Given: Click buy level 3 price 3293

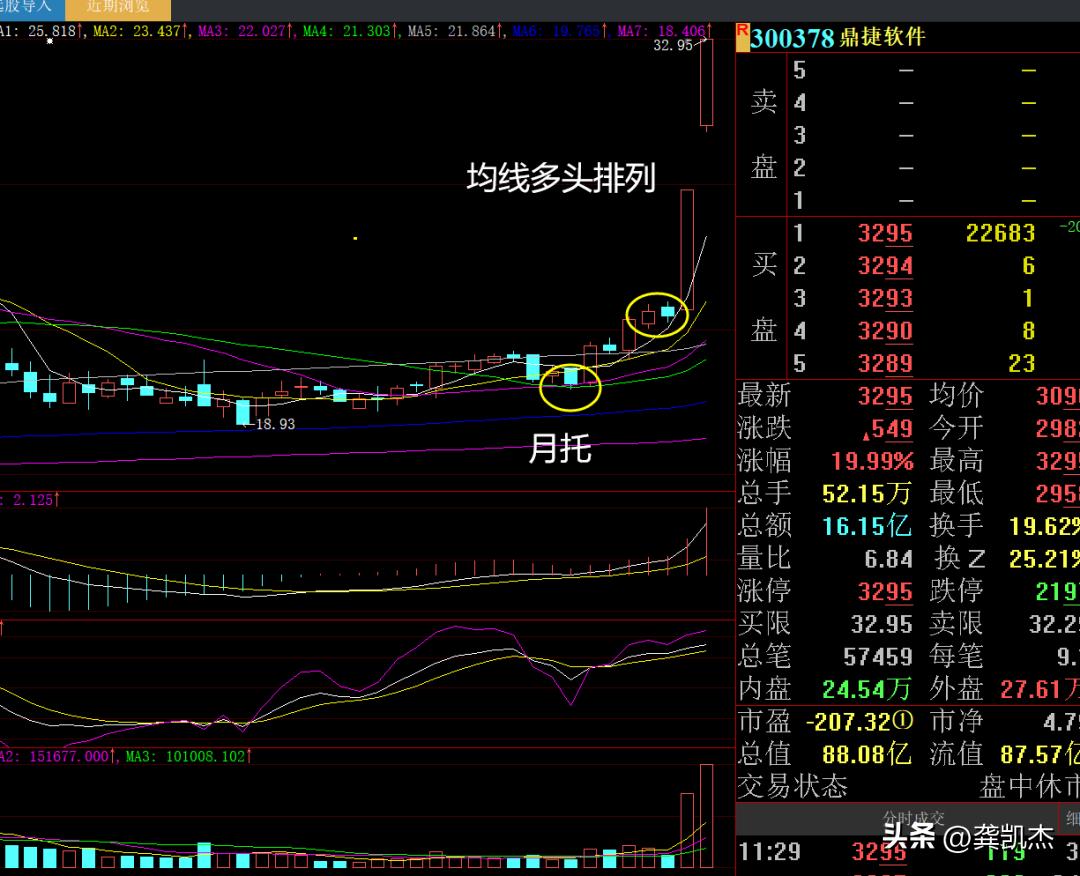Looking at the screenshot, I should click(885, 298).
